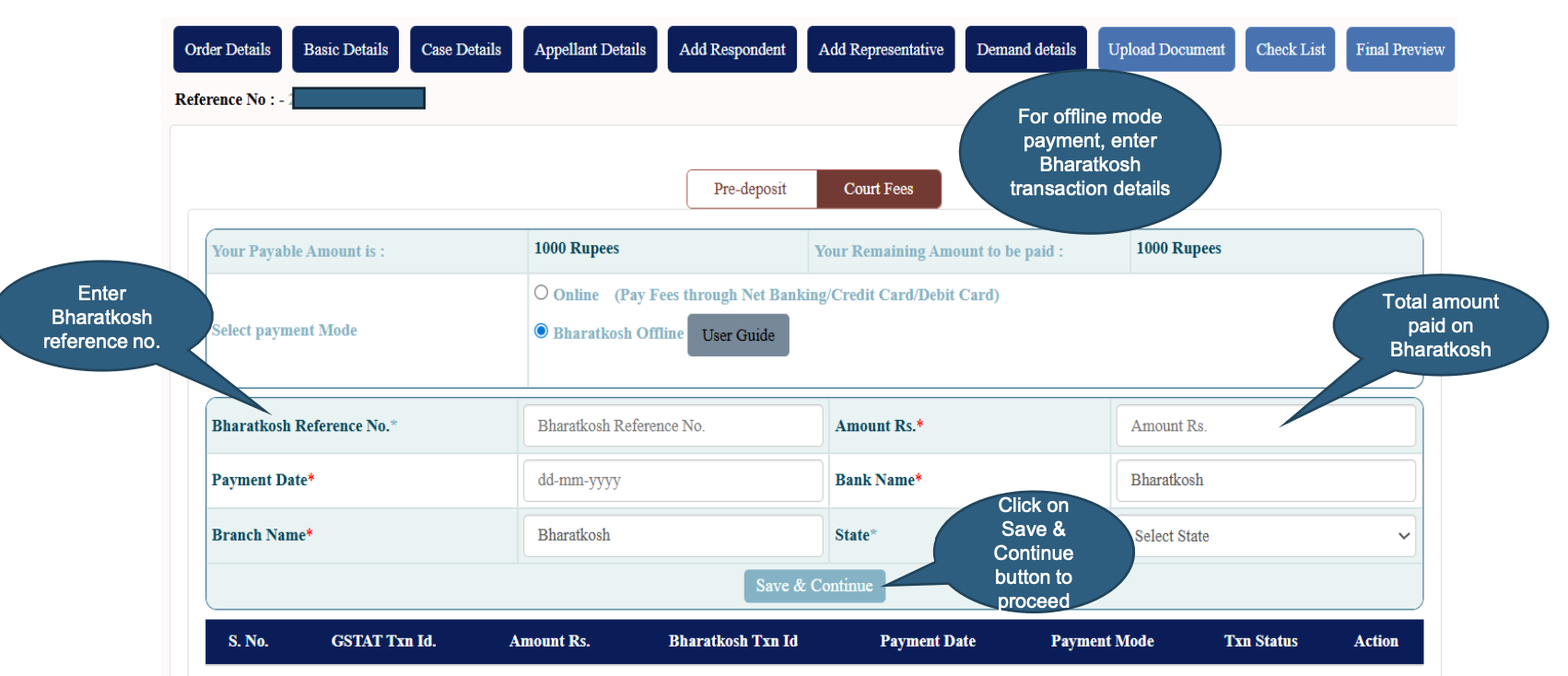Click the GSTAT Txn Id. column header

(x=383, y=641)
